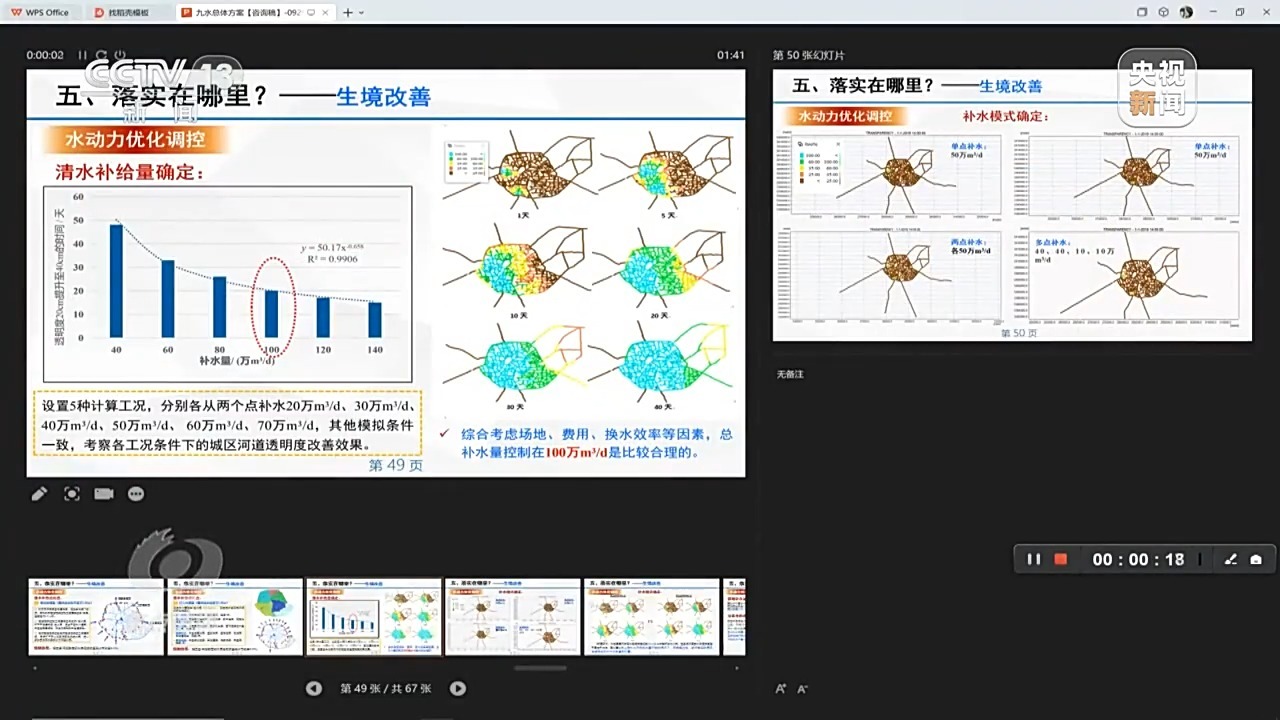Stop the recording with red square
Screen dimensions: 1280x720
1061,560
